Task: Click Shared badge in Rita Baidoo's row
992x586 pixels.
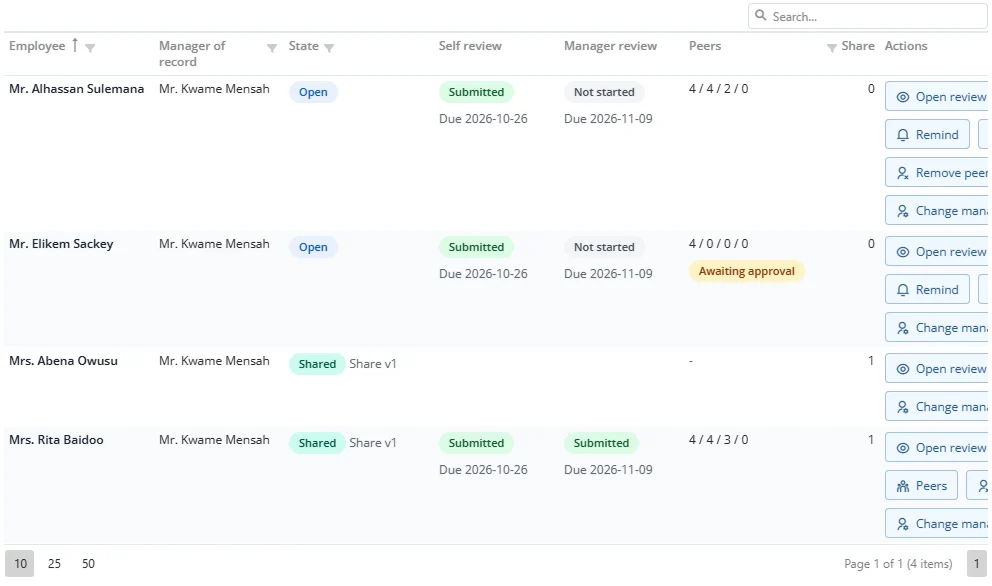Action: point(317,443)
